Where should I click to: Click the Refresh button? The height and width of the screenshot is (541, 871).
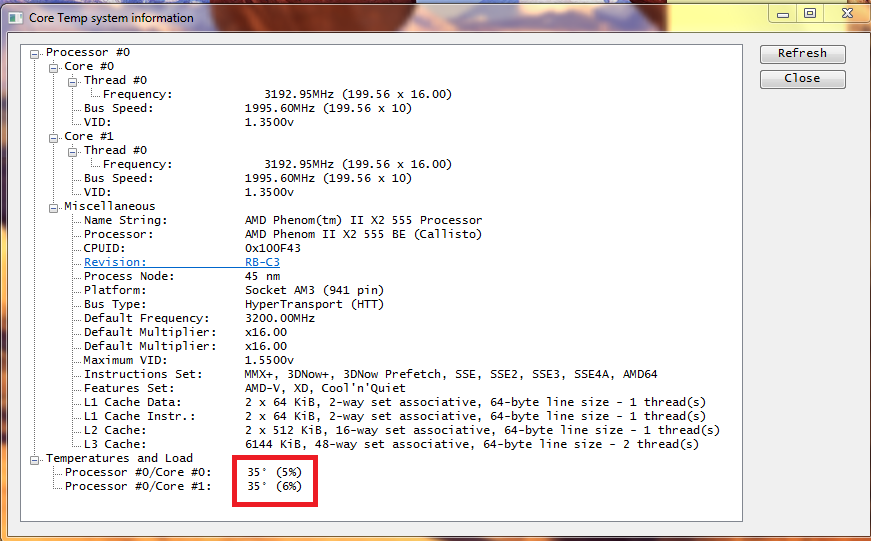(x=803, y=54)
